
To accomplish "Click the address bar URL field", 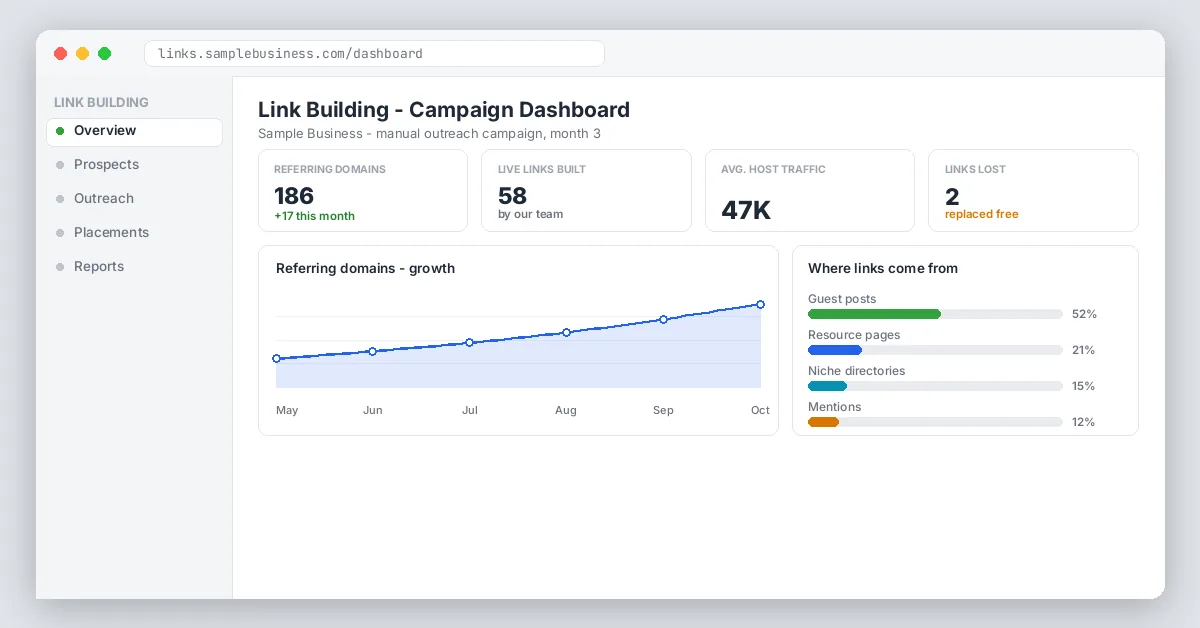I will click(x=374, y=54).
